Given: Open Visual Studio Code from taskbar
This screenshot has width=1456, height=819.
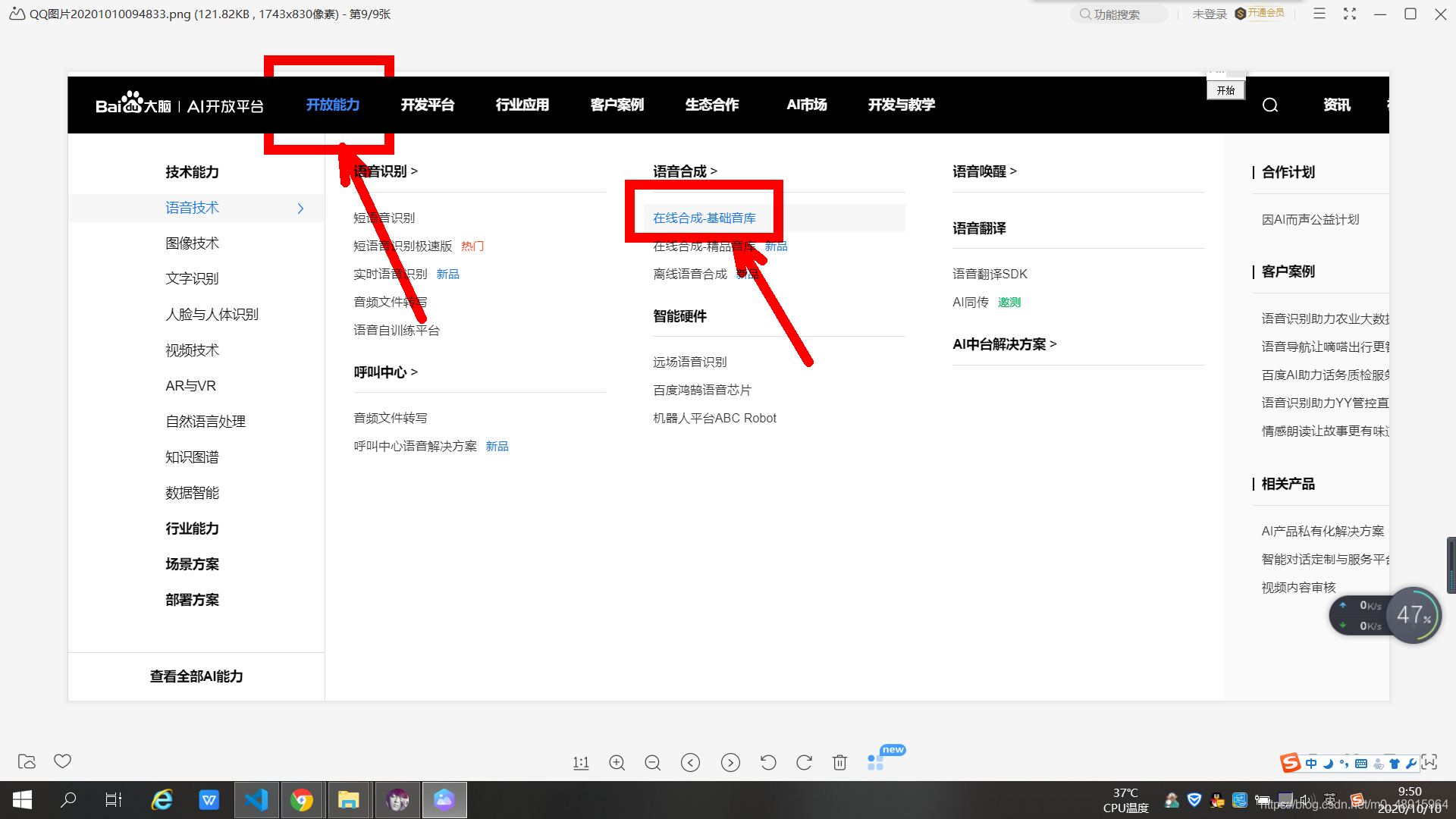Looking at the screenshot, I should (x=256, y=800).
